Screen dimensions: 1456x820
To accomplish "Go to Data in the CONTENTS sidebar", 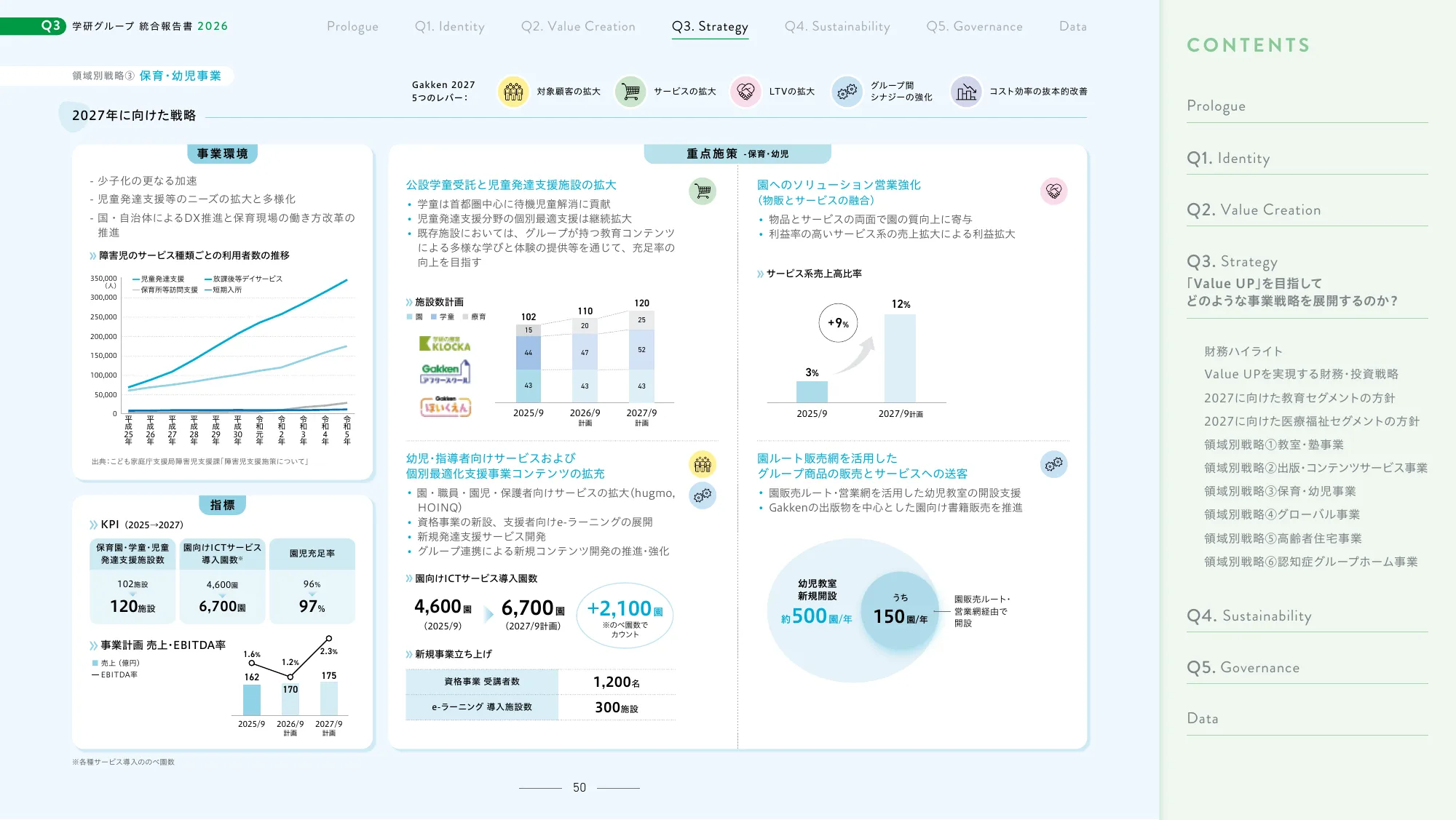I will pos(1202,718).
